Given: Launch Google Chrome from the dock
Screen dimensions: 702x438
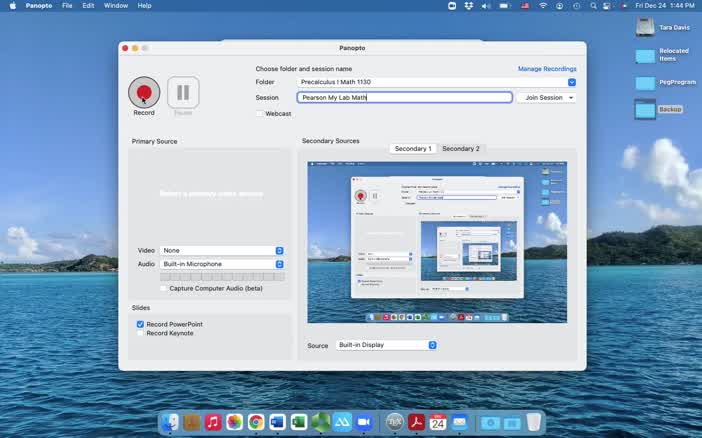Looking at the screenshot, I should click(x=256, y=423).
